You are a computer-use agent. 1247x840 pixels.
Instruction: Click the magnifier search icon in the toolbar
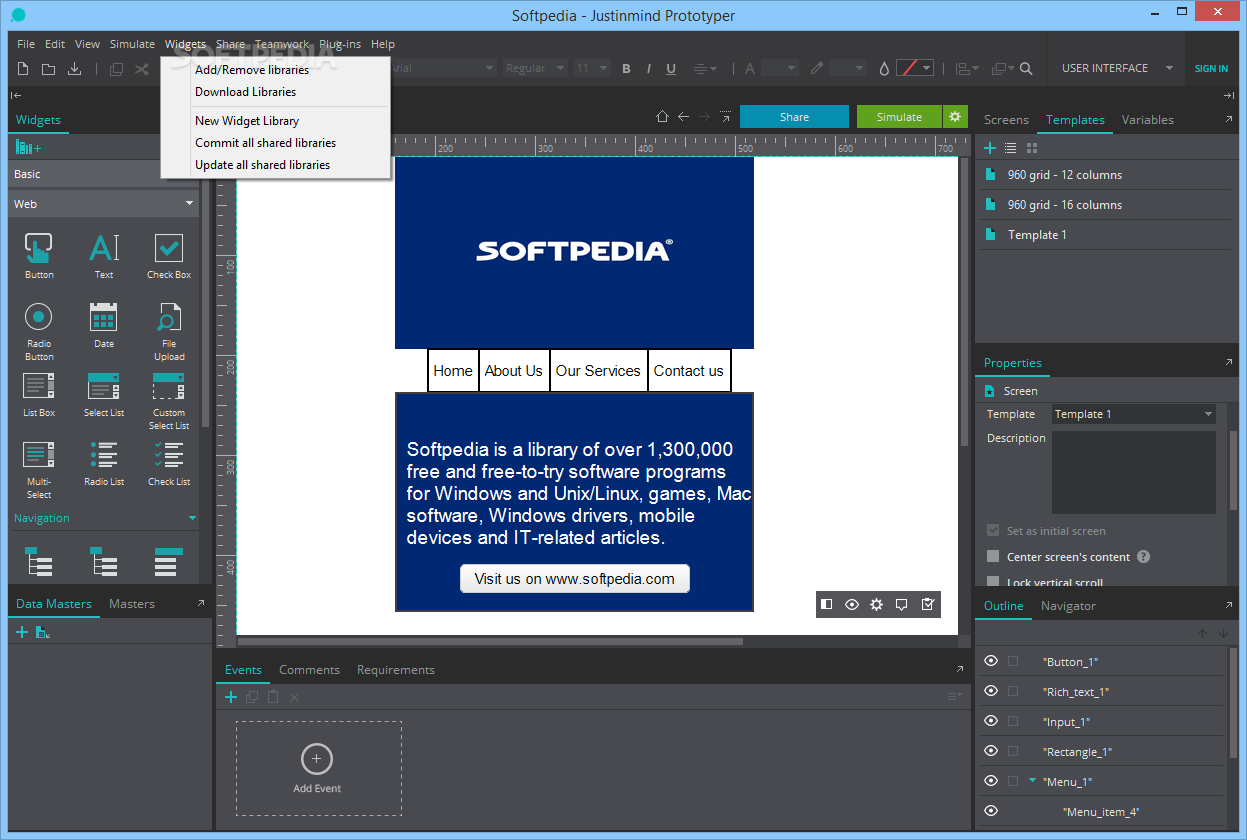coord(1026,69)
